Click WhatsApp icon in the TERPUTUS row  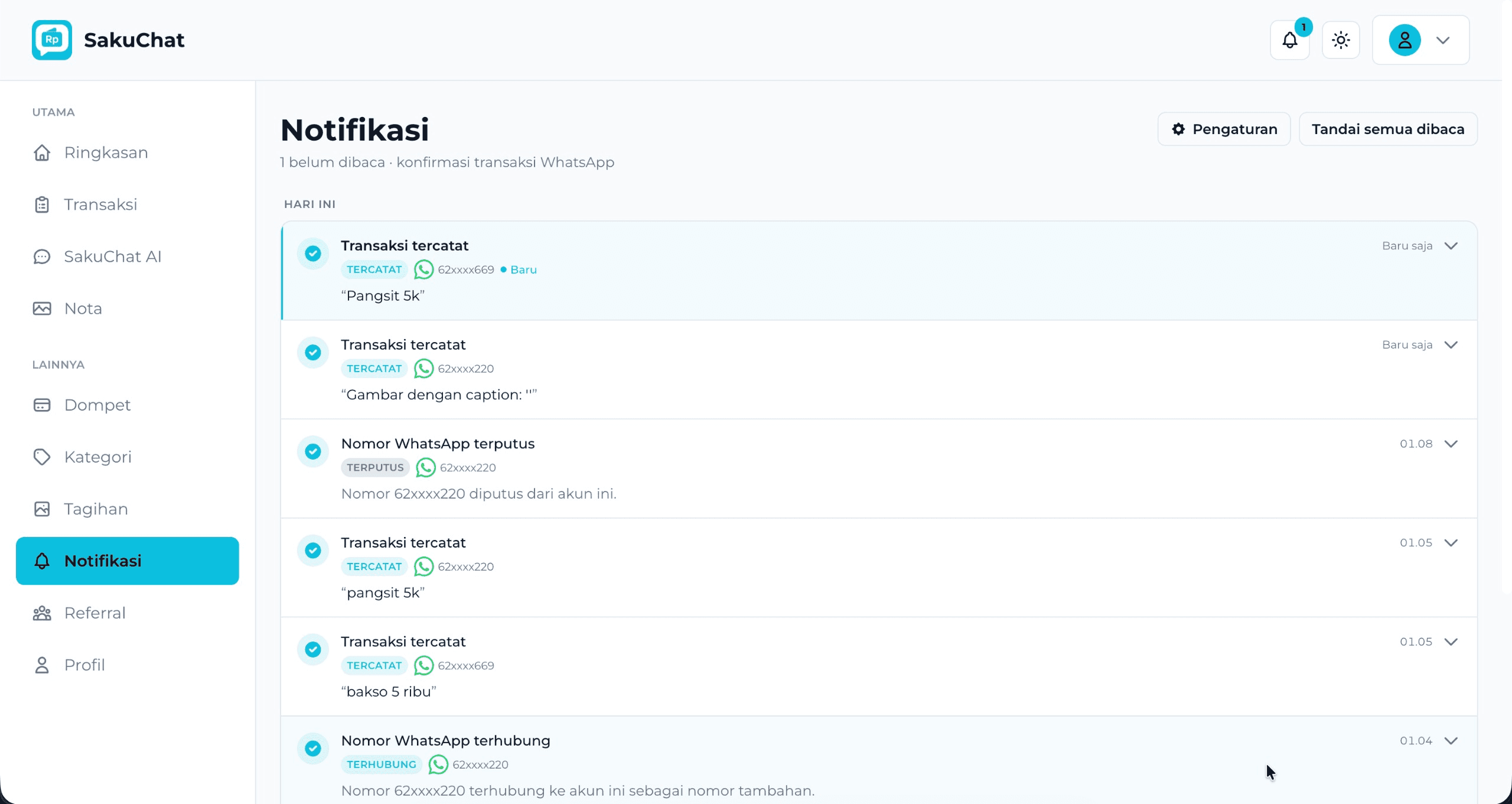(x=426, y=468)
